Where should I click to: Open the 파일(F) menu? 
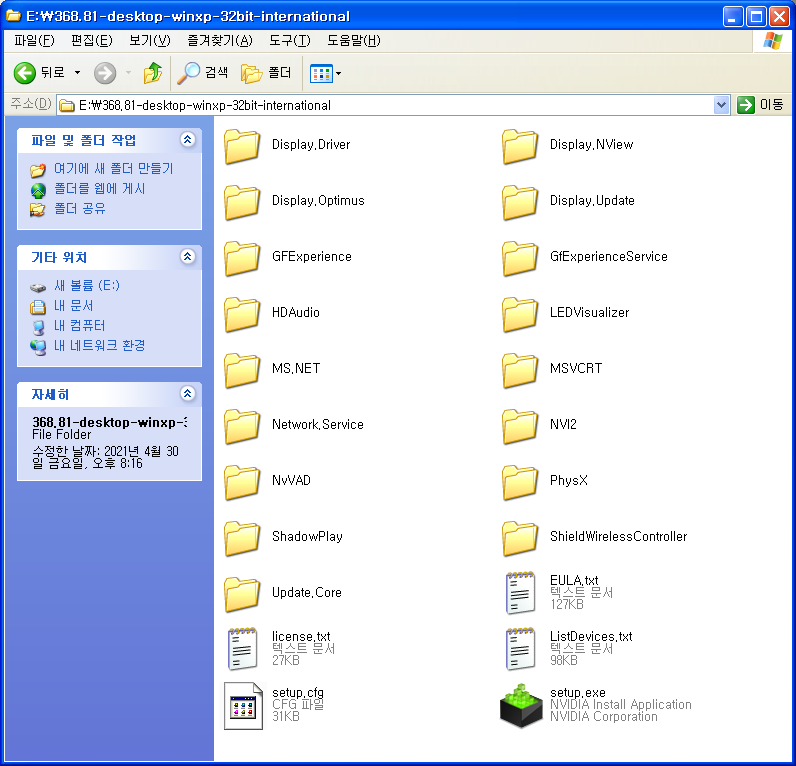[x=34, y=41]
